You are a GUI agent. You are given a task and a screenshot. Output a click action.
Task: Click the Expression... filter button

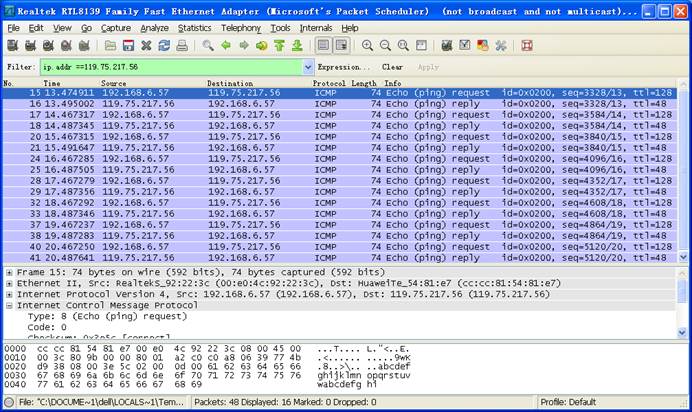344,67
